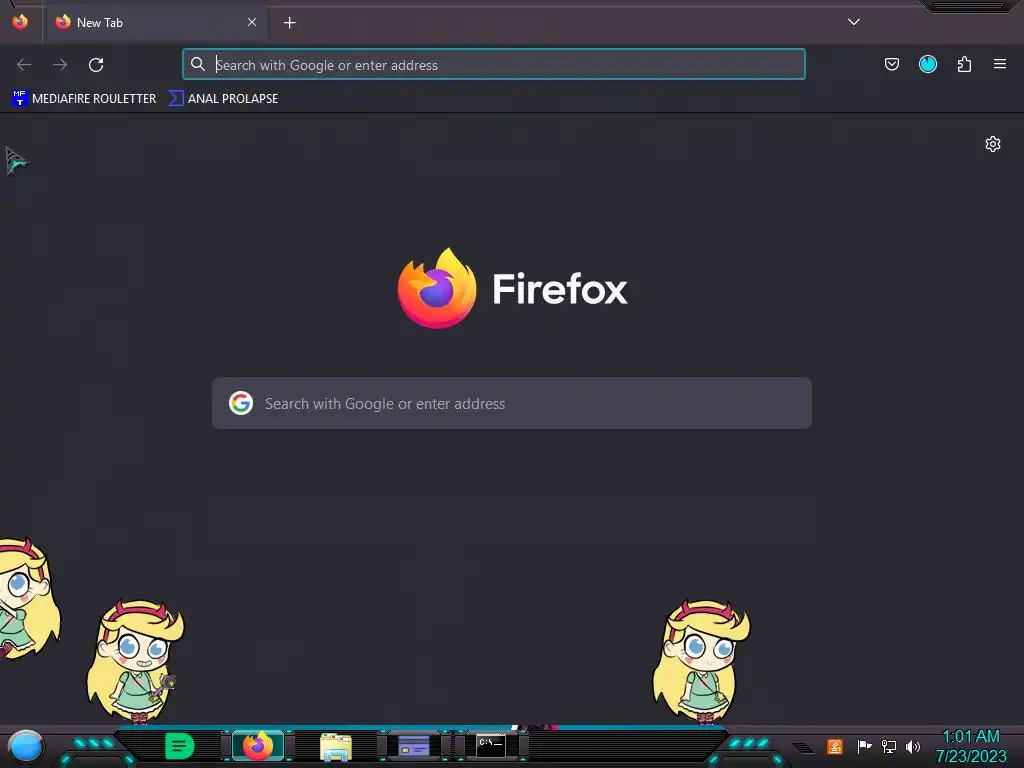Go back one page
1024x768 pixels.
pos(24,65)
